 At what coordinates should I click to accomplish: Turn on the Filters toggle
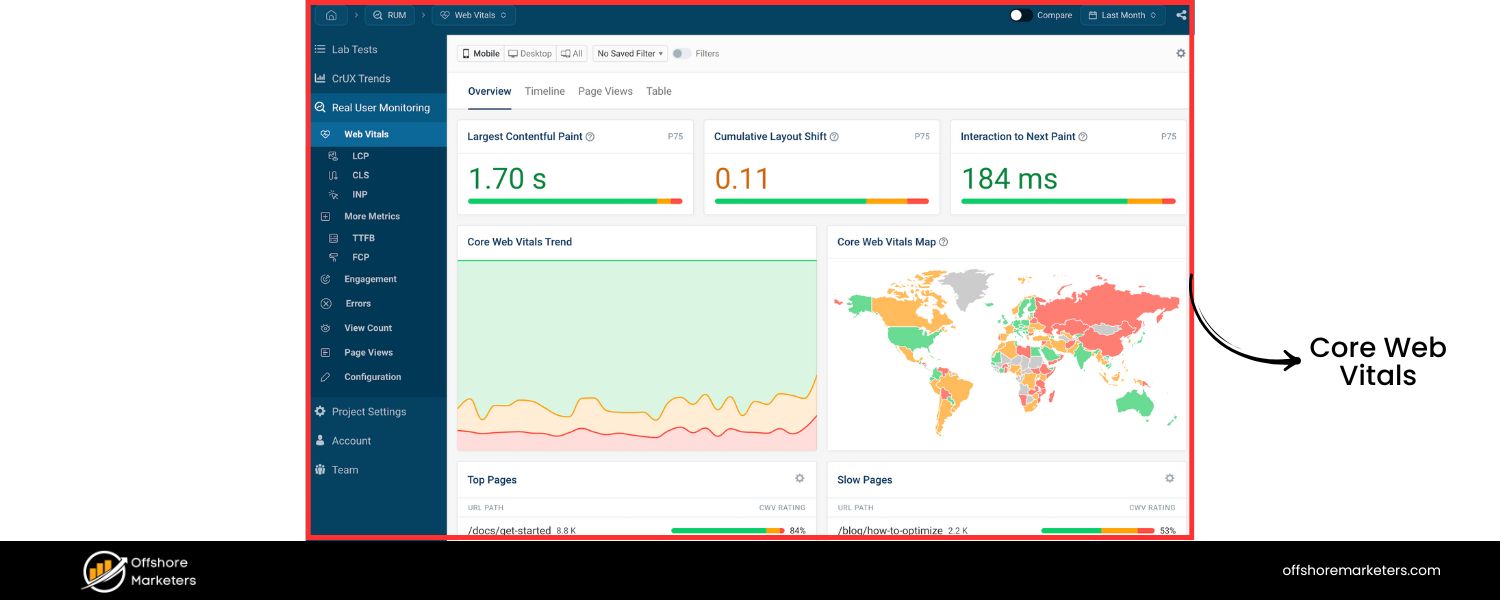pos(679,53)
